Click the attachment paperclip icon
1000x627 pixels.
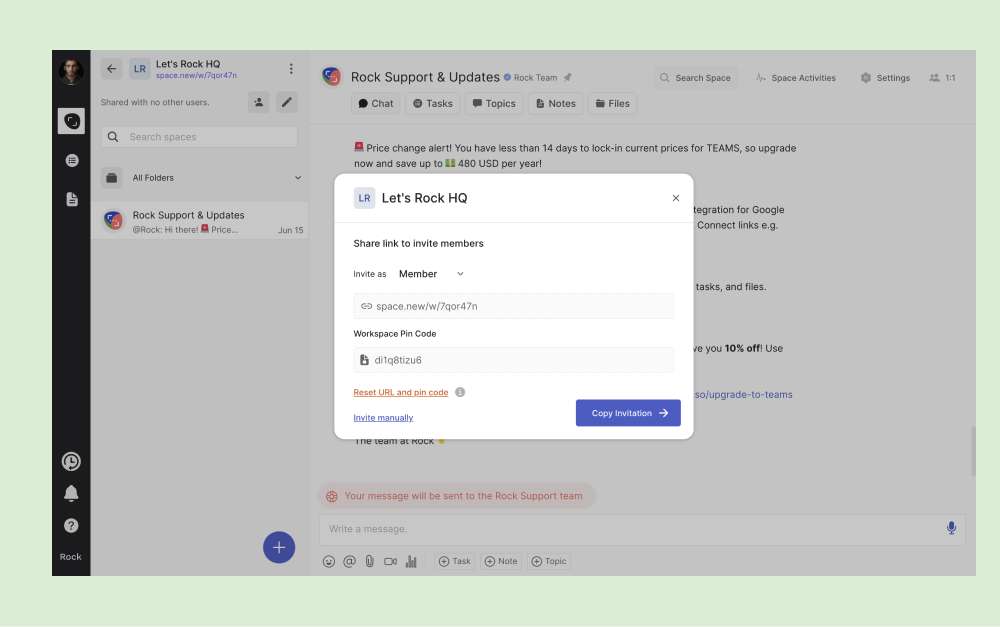pos(370,561)
